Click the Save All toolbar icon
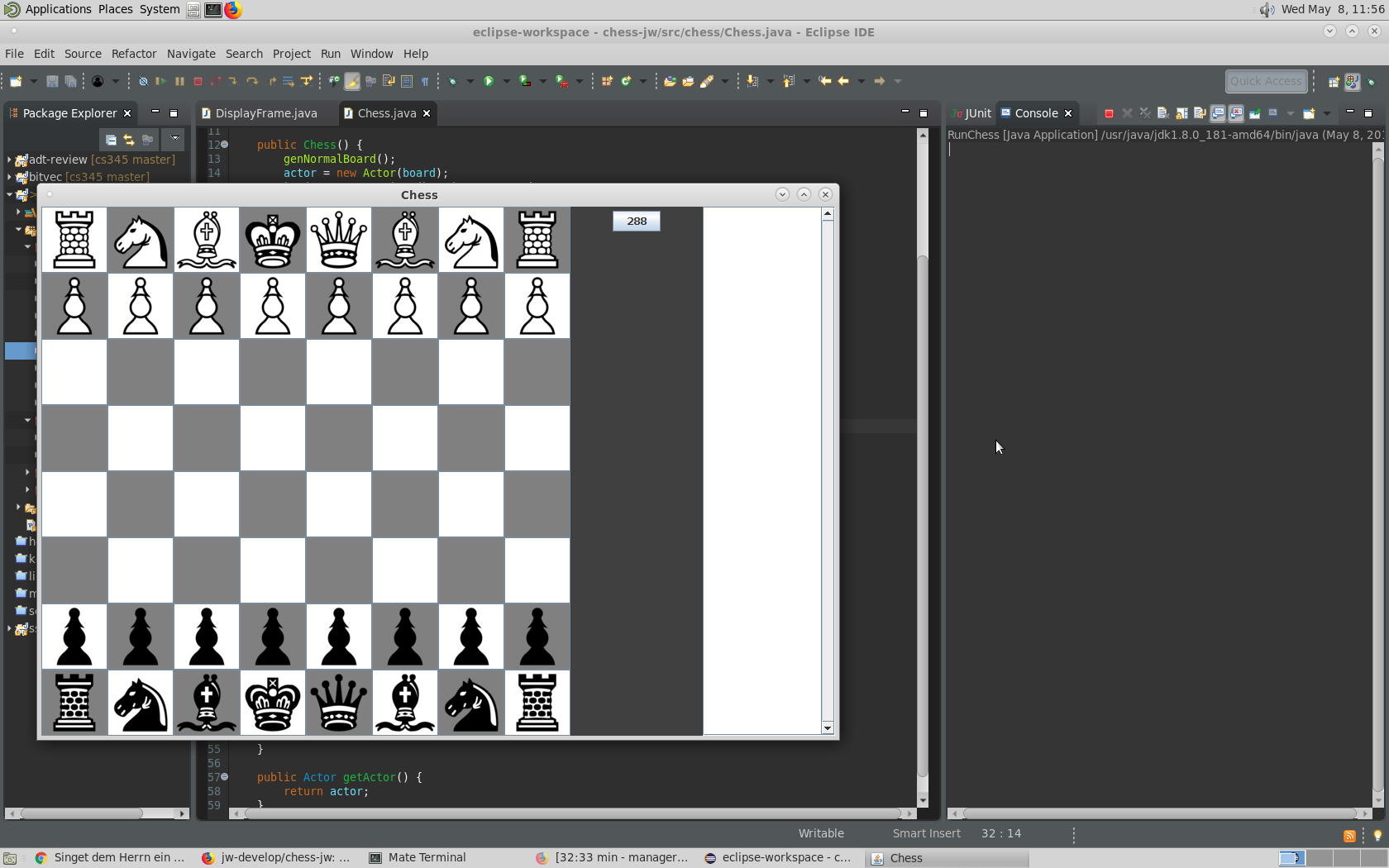 pos(70,81)
